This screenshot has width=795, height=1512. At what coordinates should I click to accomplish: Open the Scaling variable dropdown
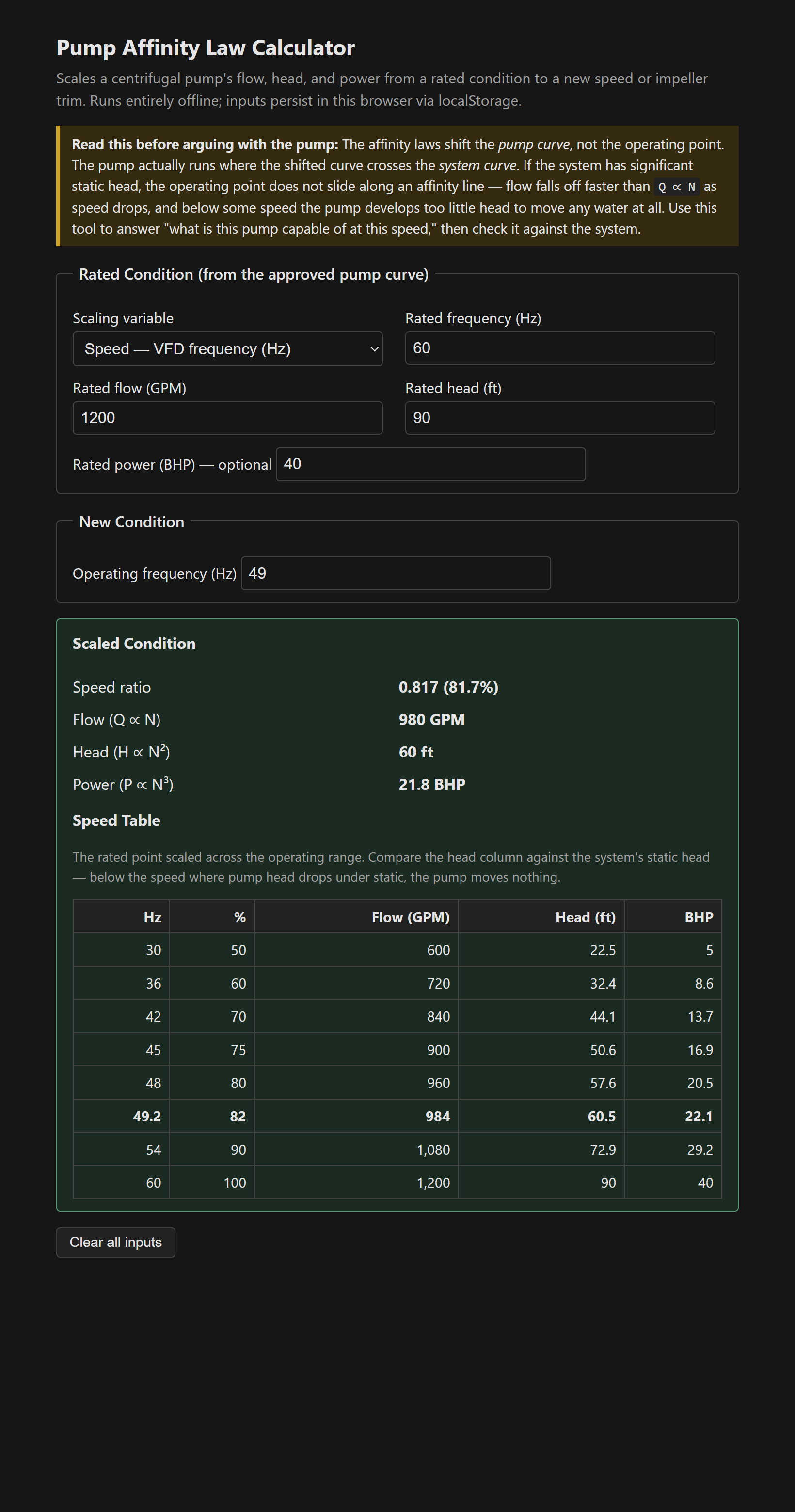227,348
